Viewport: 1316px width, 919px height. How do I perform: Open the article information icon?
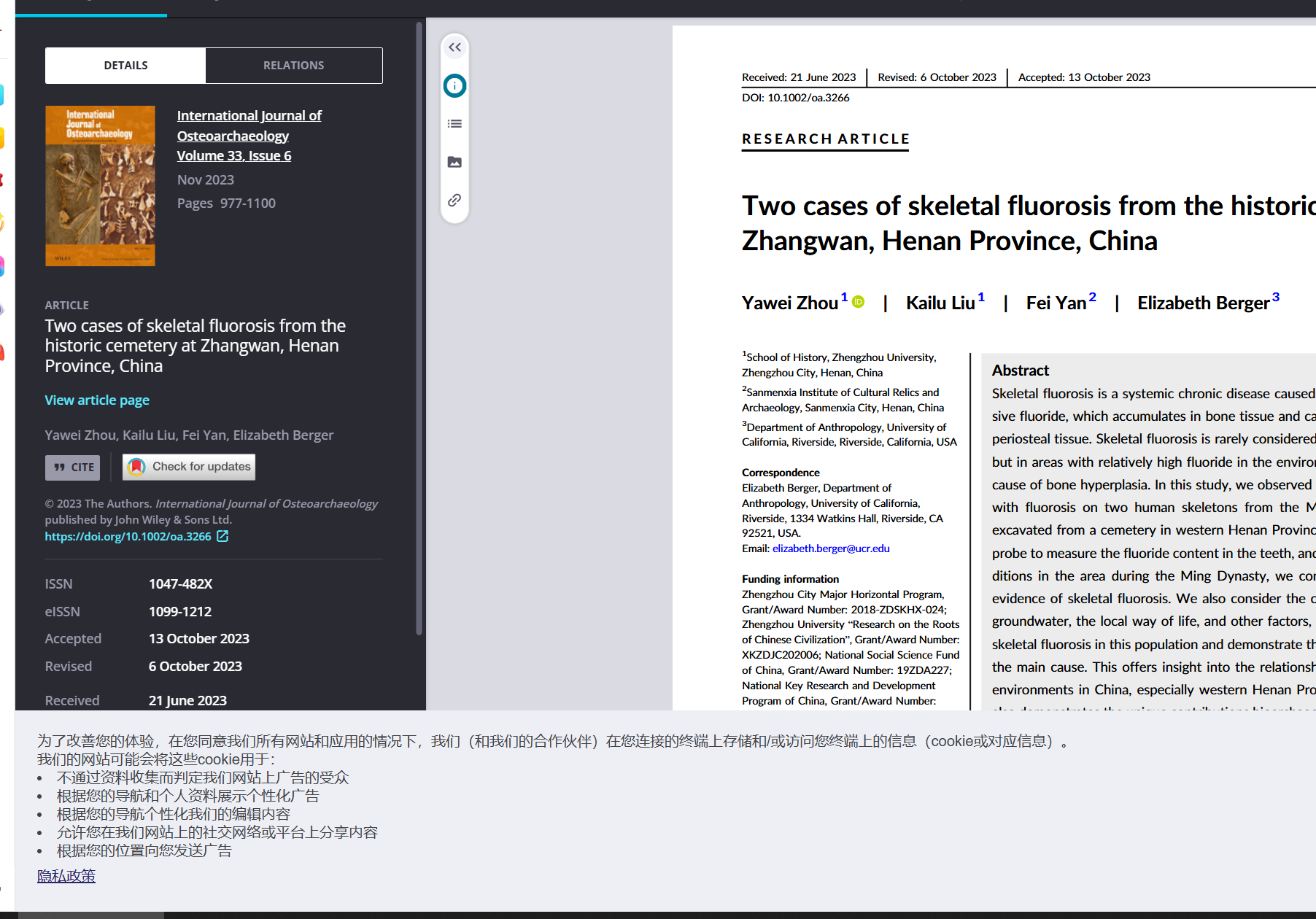pyautogui.click(x=454, y=86)
